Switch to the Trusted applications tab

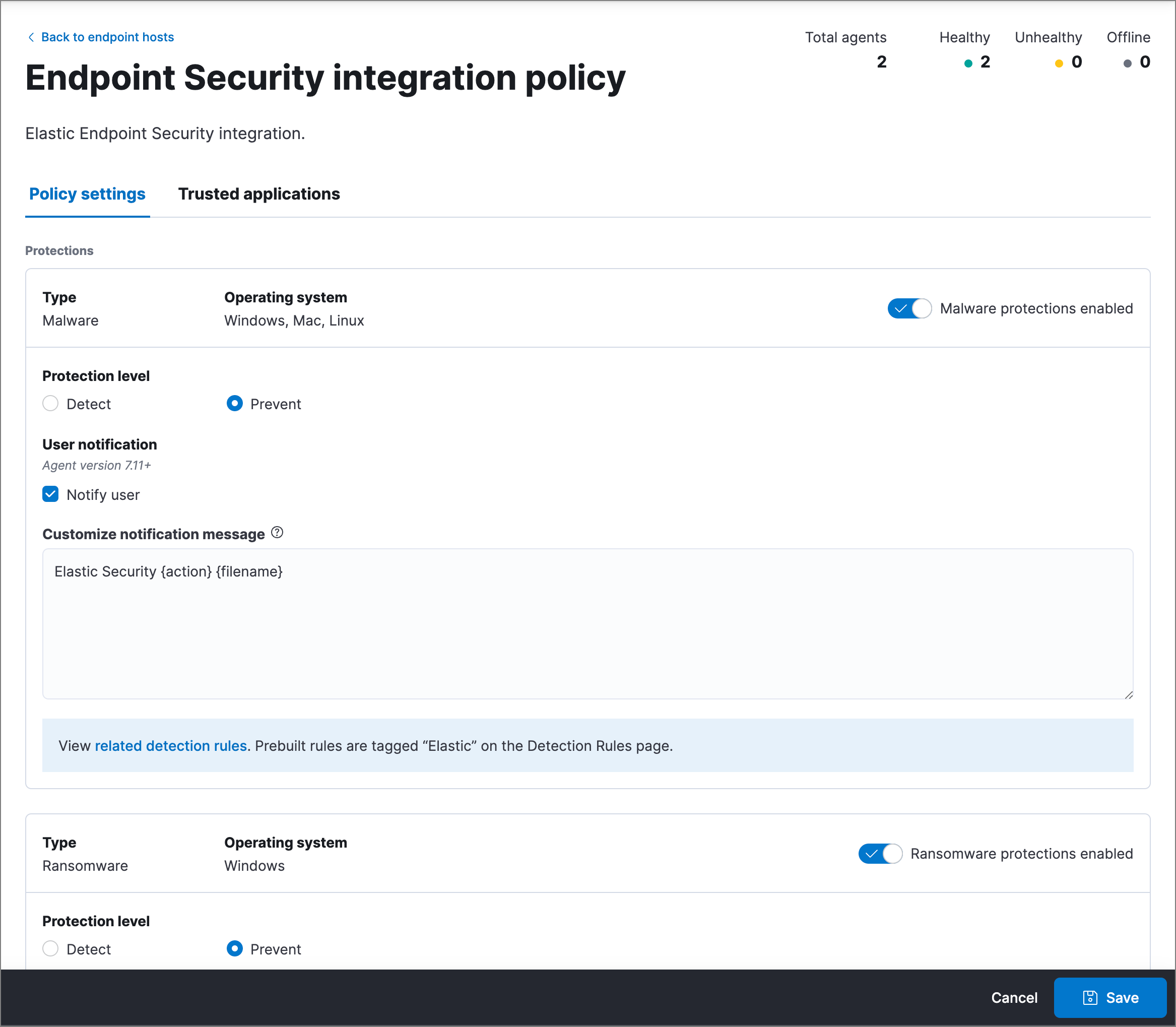tap(259, 194)
